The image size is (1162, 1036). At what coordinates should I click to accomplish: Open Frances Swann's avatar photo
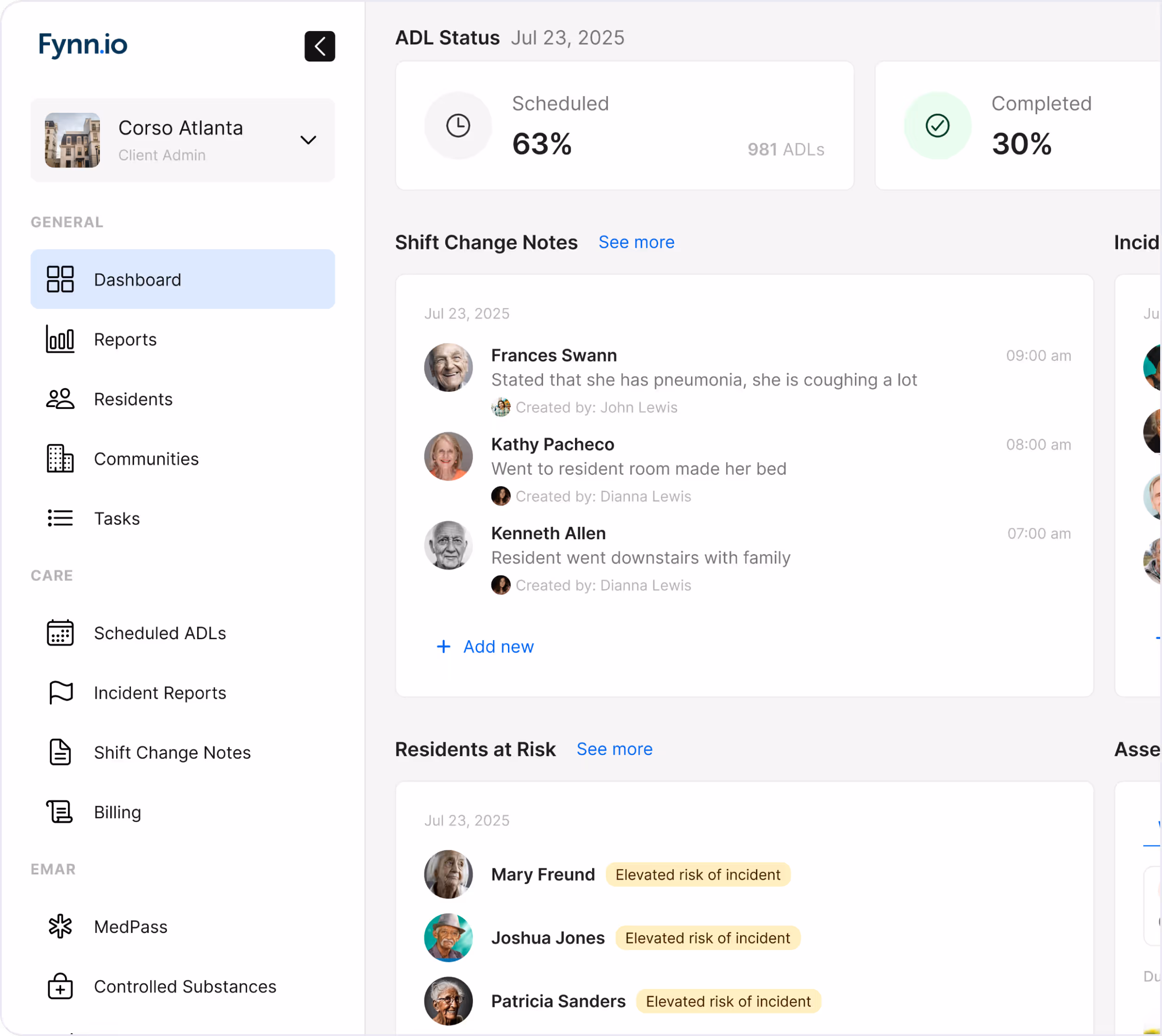click(448, 367)
